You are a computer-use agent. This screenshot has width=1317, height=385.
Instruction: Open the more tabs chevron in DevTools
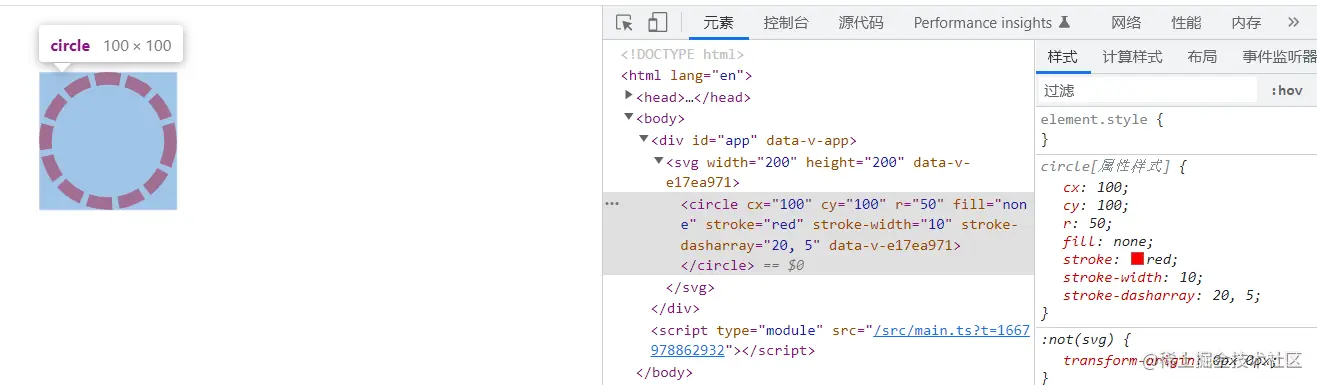(x=1293, y=22)
